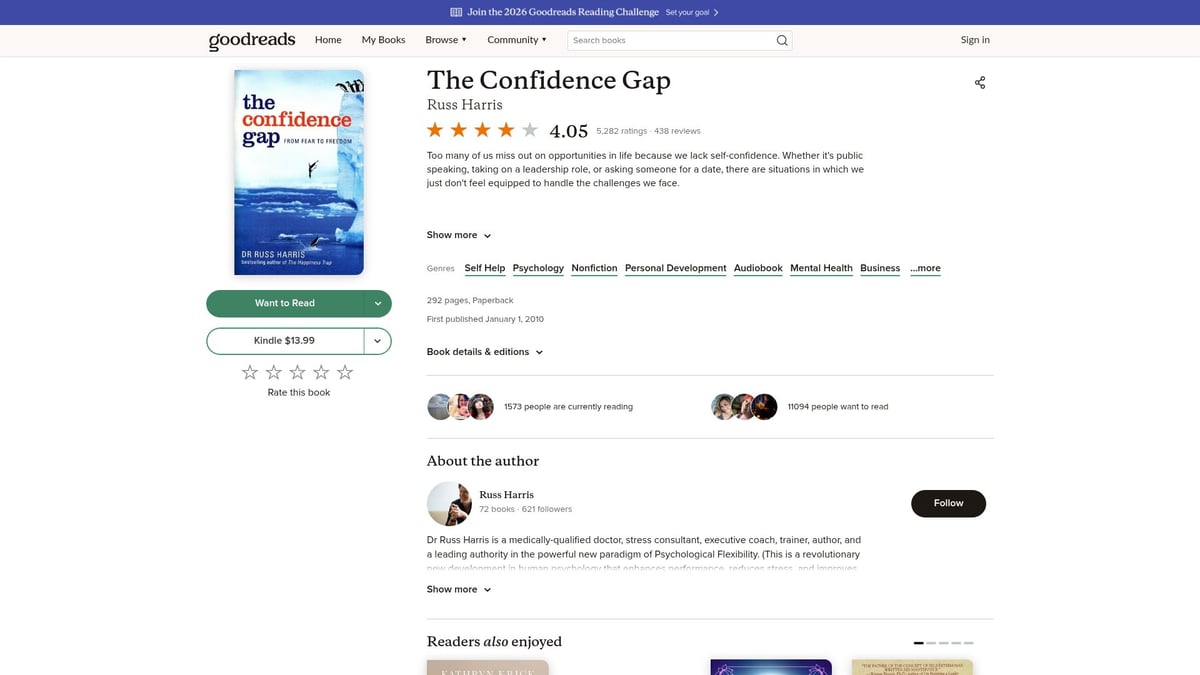Open the search with the magnifier icon

pos(781,40)
